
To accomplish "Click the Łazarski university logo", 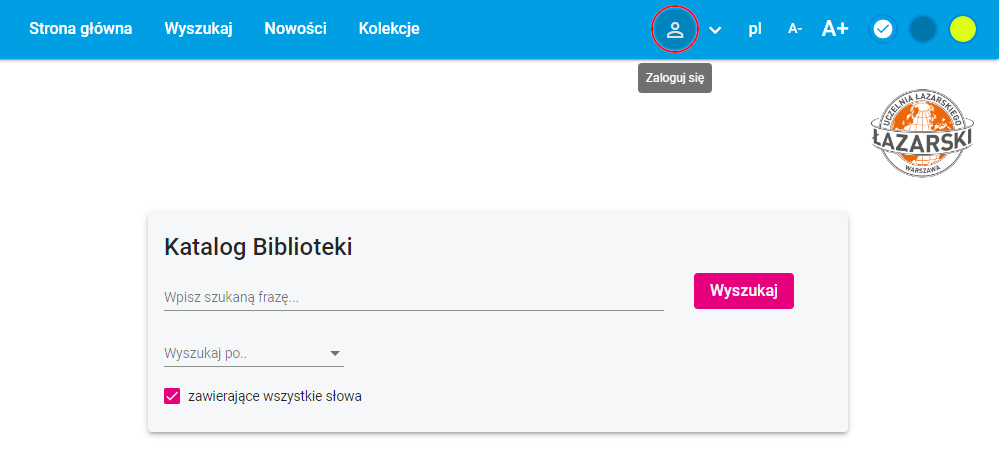I will click(x=922, y=133).
